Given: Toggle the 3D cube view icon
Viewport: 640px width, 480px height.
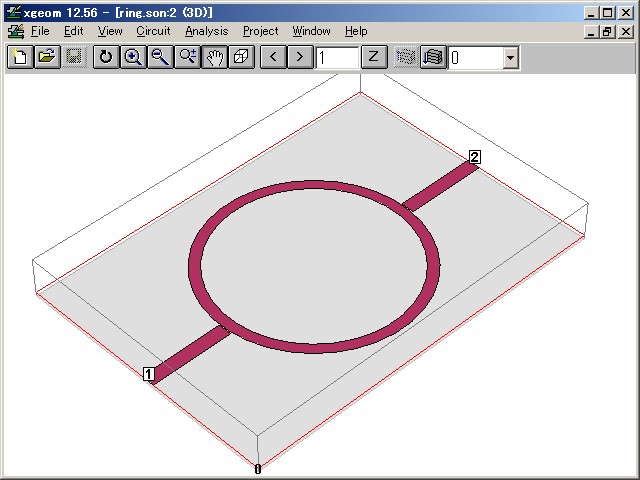Looking at the screenshot, I should coord(241,57).
